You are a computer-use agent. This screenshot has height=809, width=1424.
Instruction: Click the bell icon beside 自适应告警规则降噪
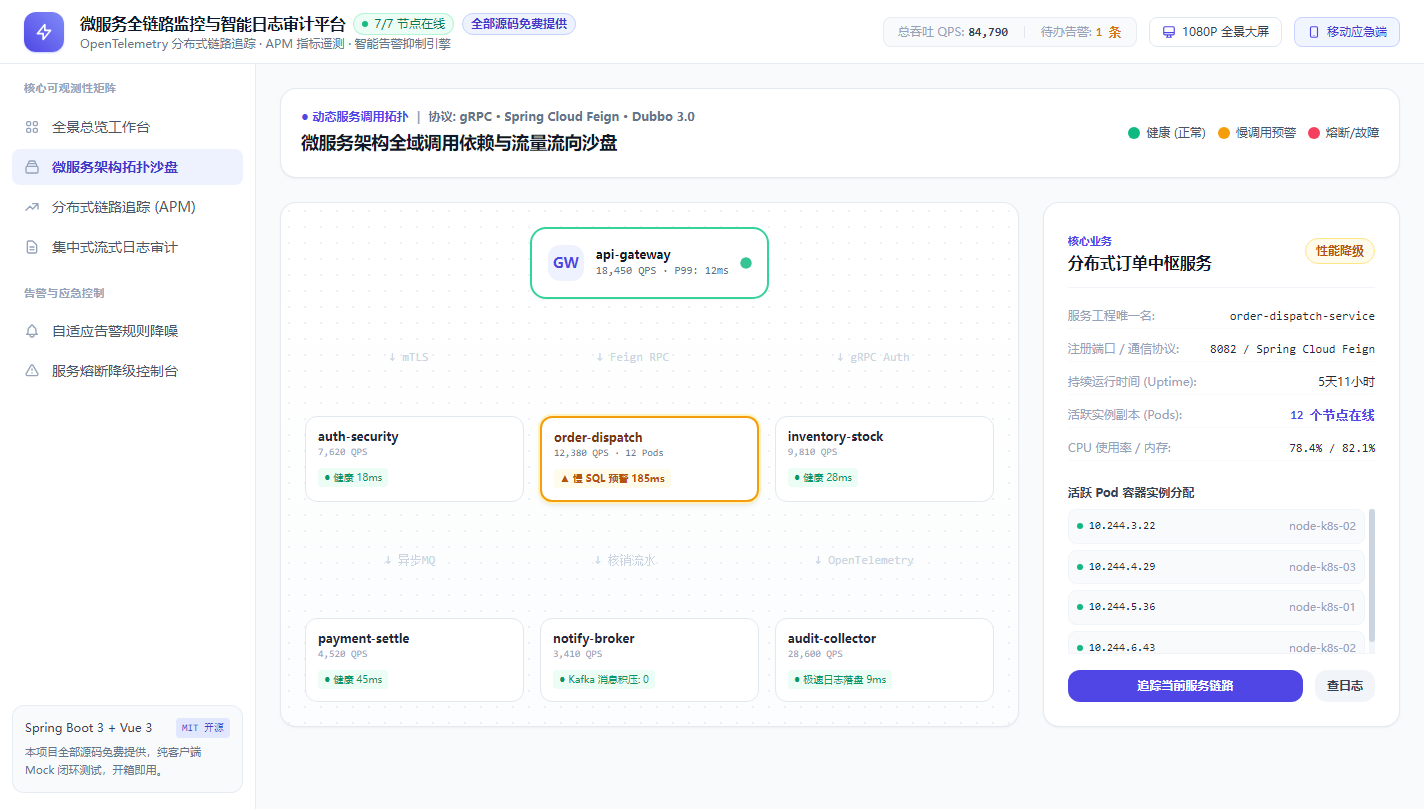pos(32,331)
